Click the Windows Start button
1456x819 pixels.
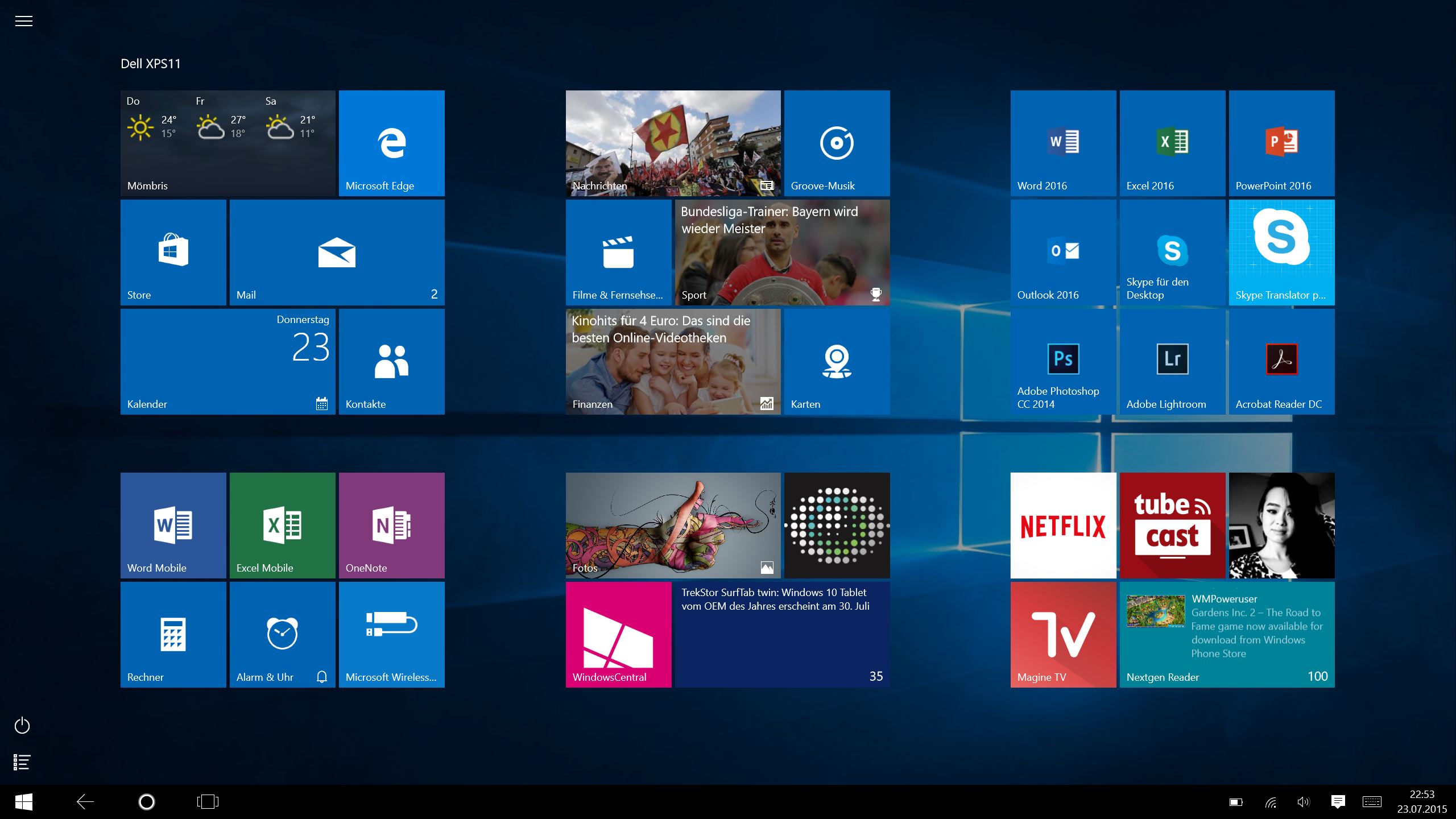23,802
